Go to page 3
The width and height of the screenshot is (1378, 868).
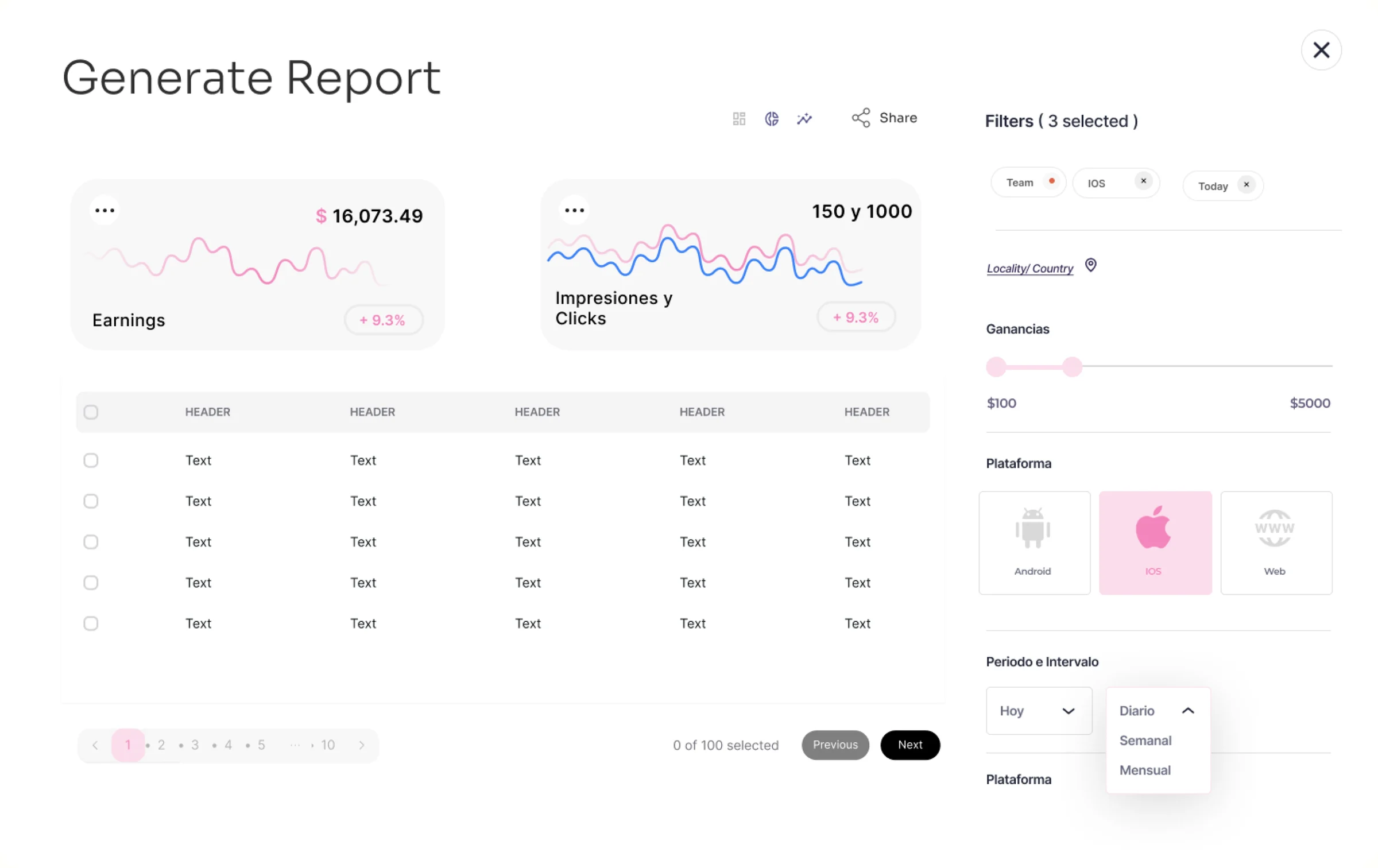coord(195,745)
